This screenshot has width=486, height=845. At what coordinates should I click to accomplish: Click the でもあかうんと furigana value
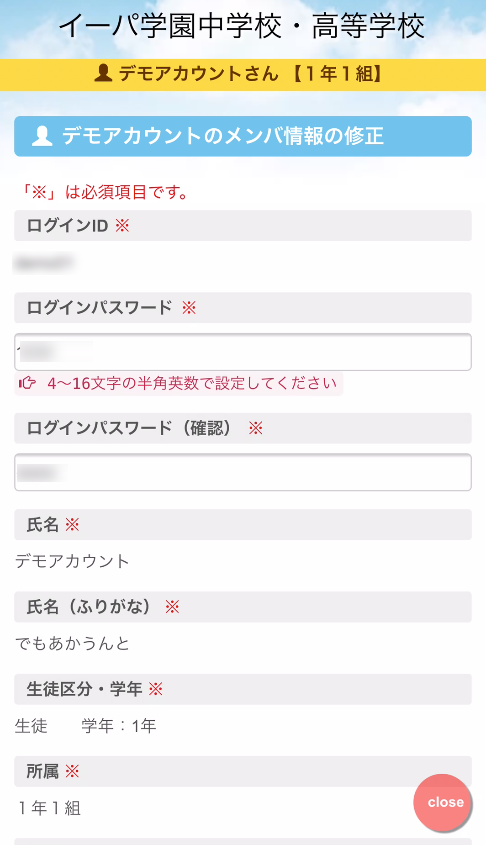[x=72, y=643]
